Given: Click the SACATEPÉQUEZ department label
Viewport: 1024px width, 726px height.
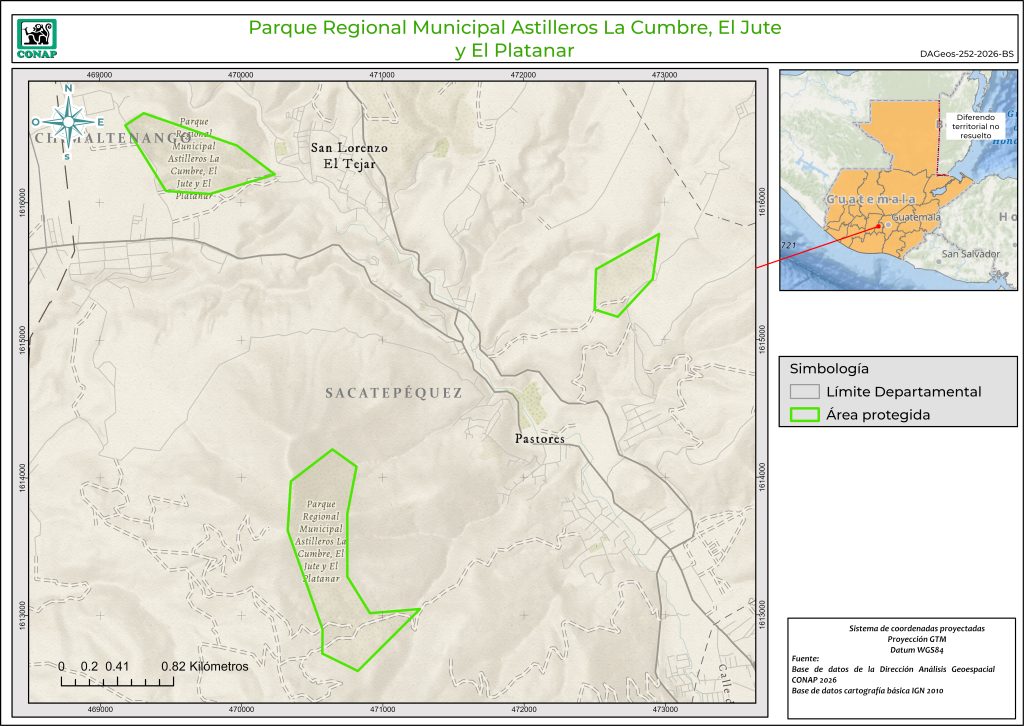Looking at the screenshot, I should coord(393,394).
